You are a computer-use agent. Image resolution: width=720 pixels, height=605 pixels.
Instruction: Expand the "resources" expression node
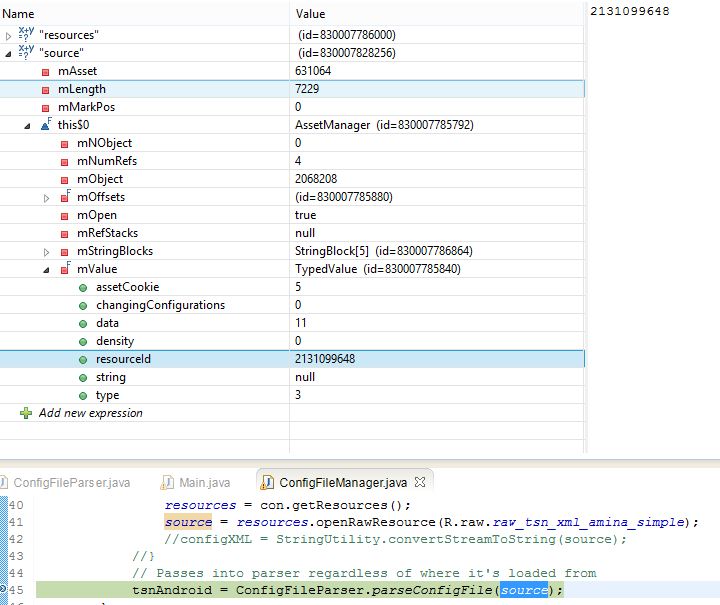pyautogui.click(x=8, y=36)
